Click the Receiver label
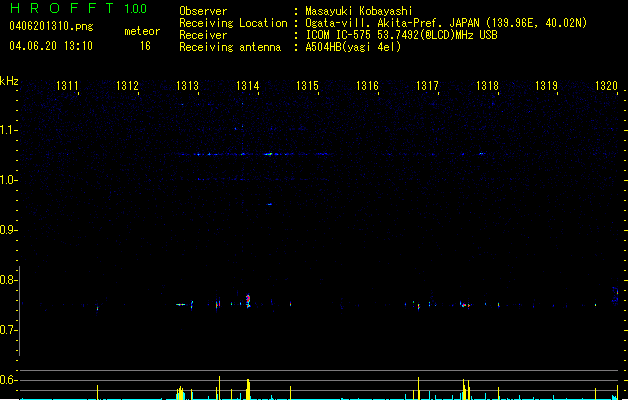Viewport: 629px width, 400px height. (x=203, y=35)
